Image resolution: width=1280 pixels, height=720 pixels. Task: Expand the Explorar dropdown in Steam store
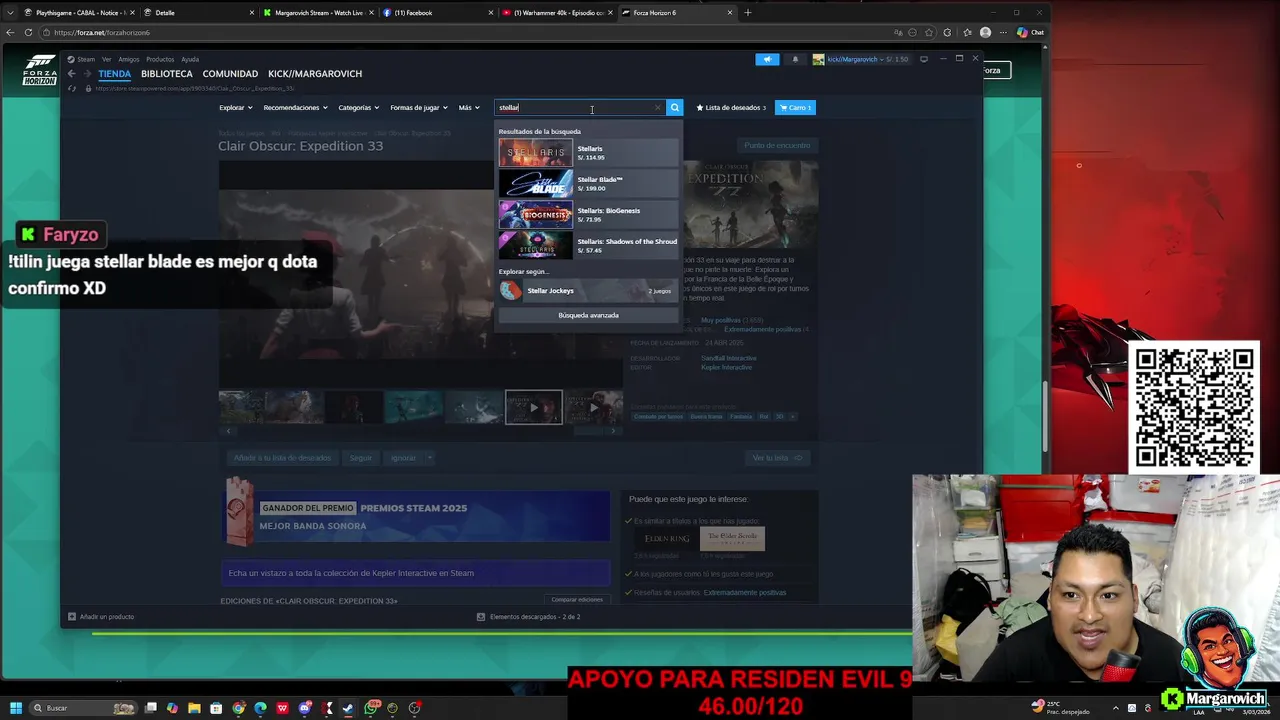235,107
